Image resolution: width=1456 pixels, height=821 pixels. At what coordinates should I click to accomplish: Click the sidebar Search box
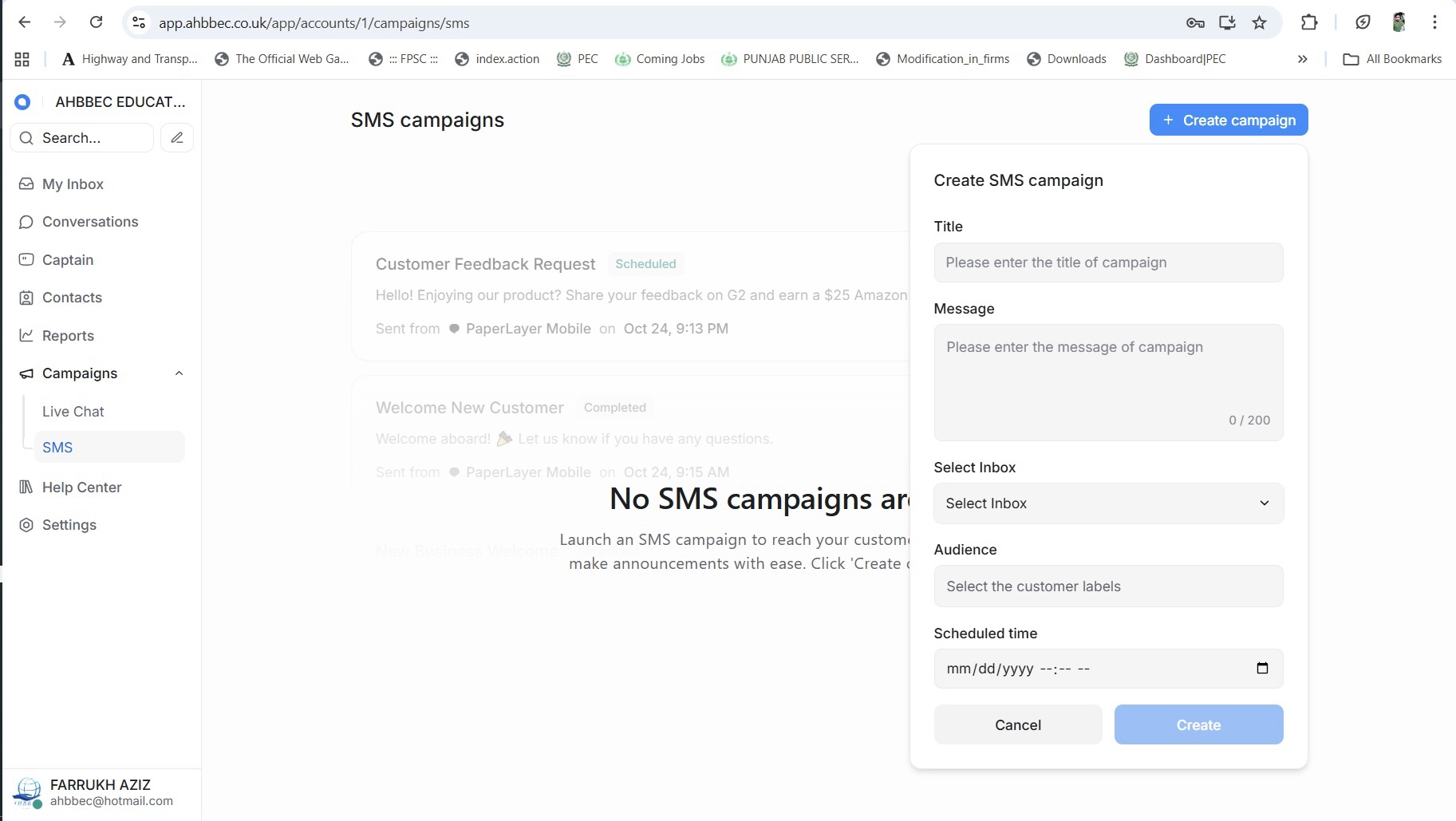[82, 138]
